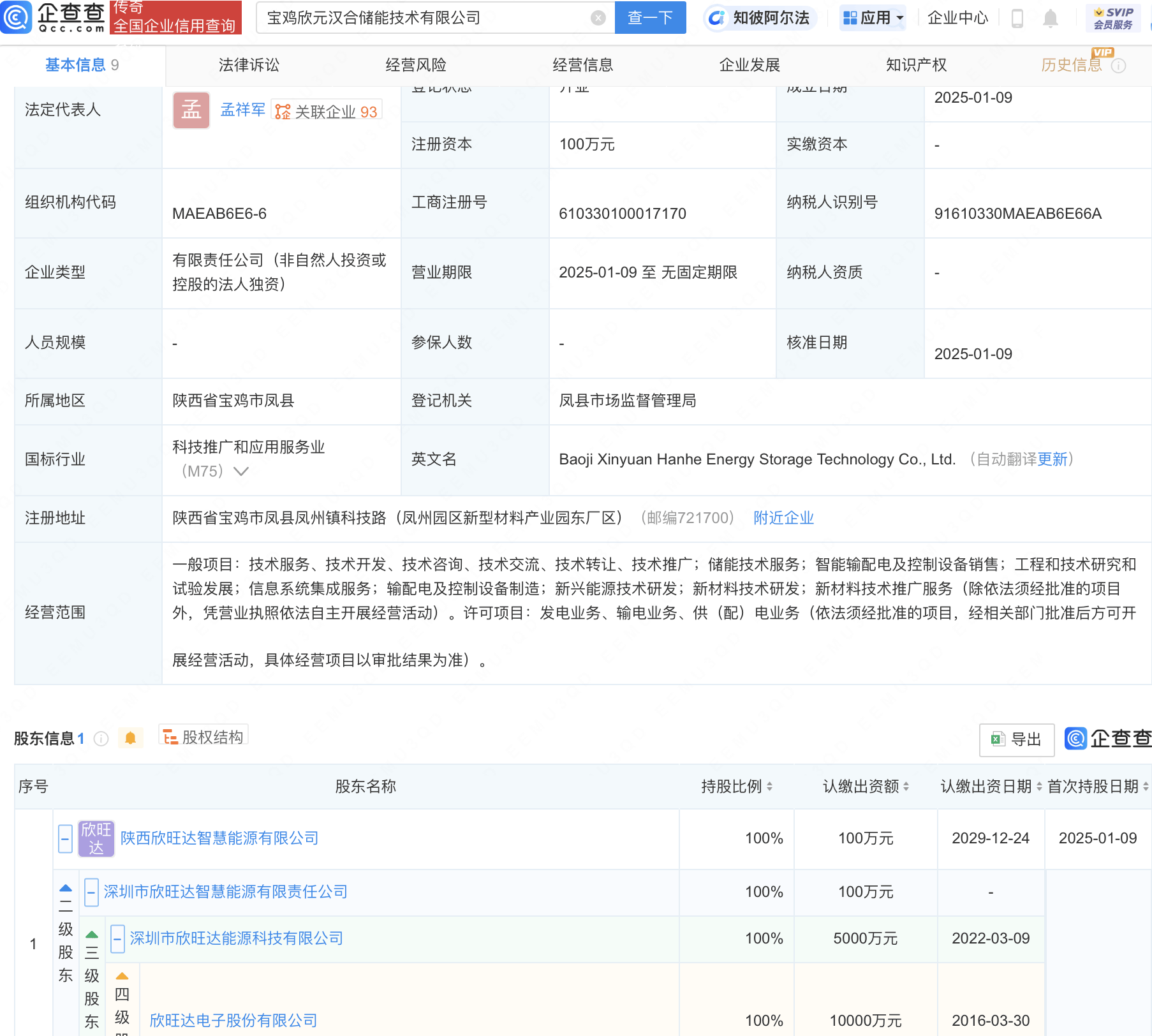This screenshot has width=1152, height=1036.
Task: Collapse the 深圳市欣旺达智慧能源有限责任公司 row
Action: click(91, 892)
